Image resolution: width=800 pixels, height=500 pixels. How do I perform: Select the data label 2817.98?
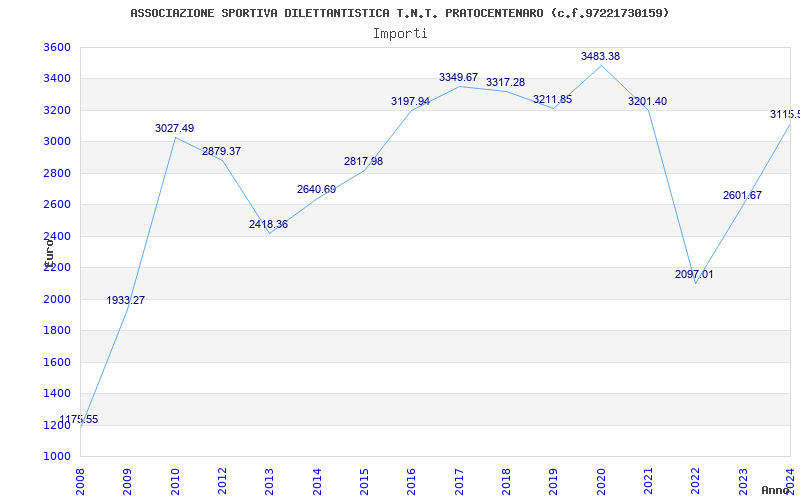pos(363,162)
